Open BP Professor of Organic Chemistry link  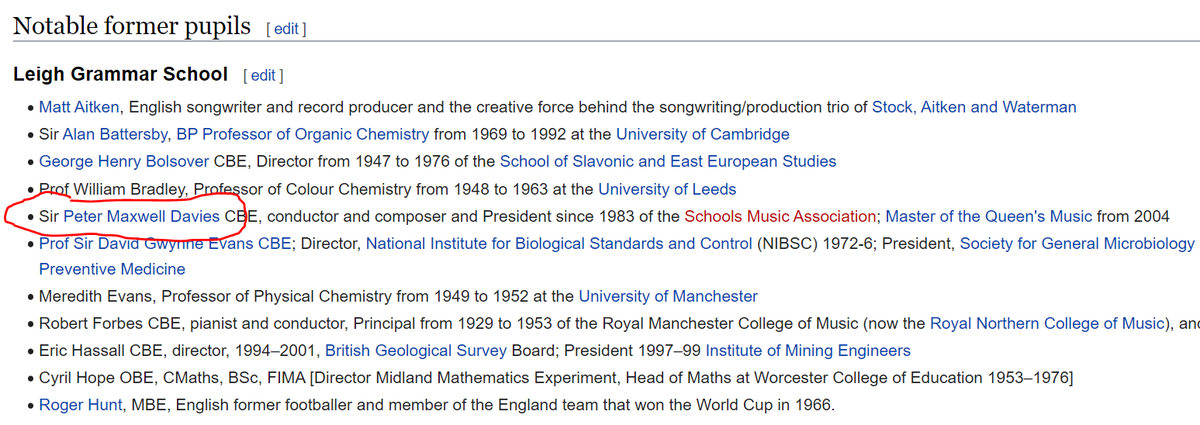coord(302,134)
